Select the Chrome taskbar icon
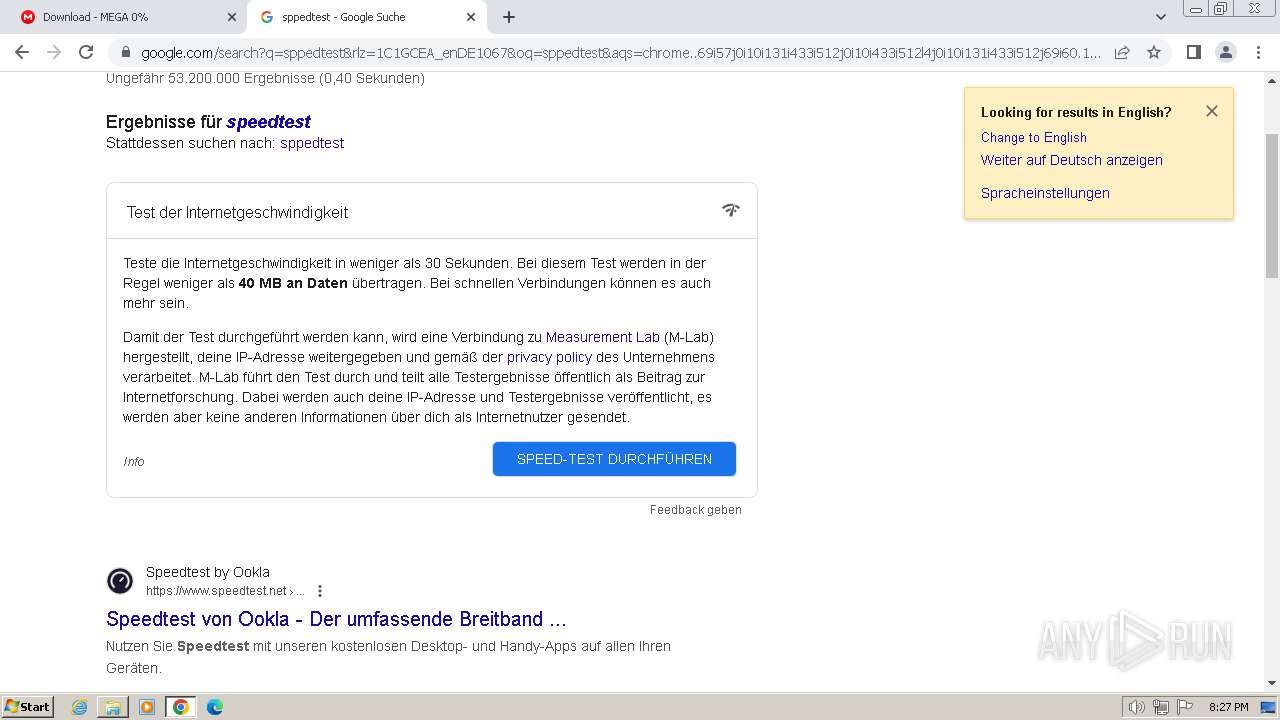The width and height of the screenshot is (1280, 720). pyautogui.click(x=181, y=707)
